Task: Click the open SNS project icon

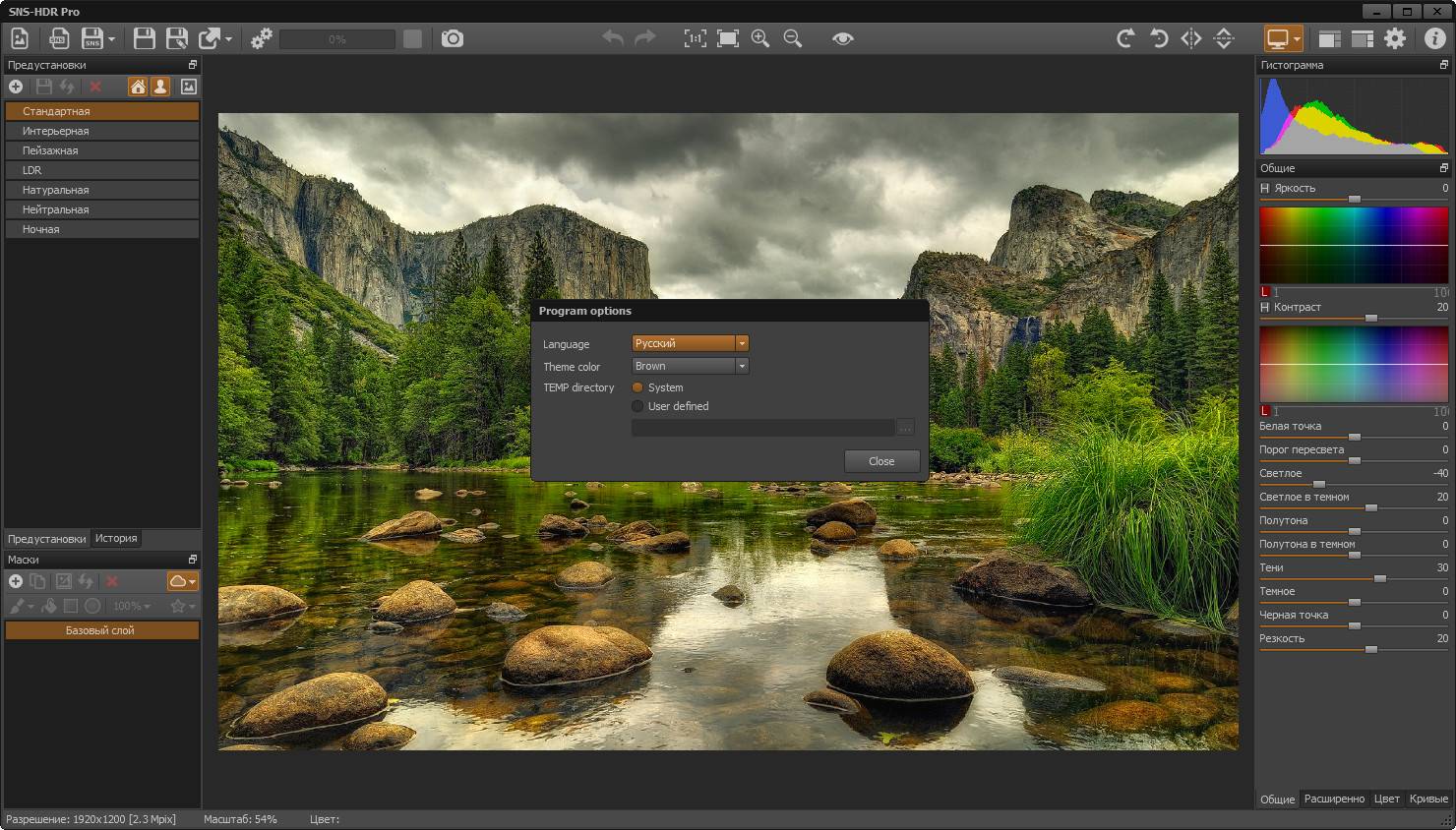Action: pos(59,38)
